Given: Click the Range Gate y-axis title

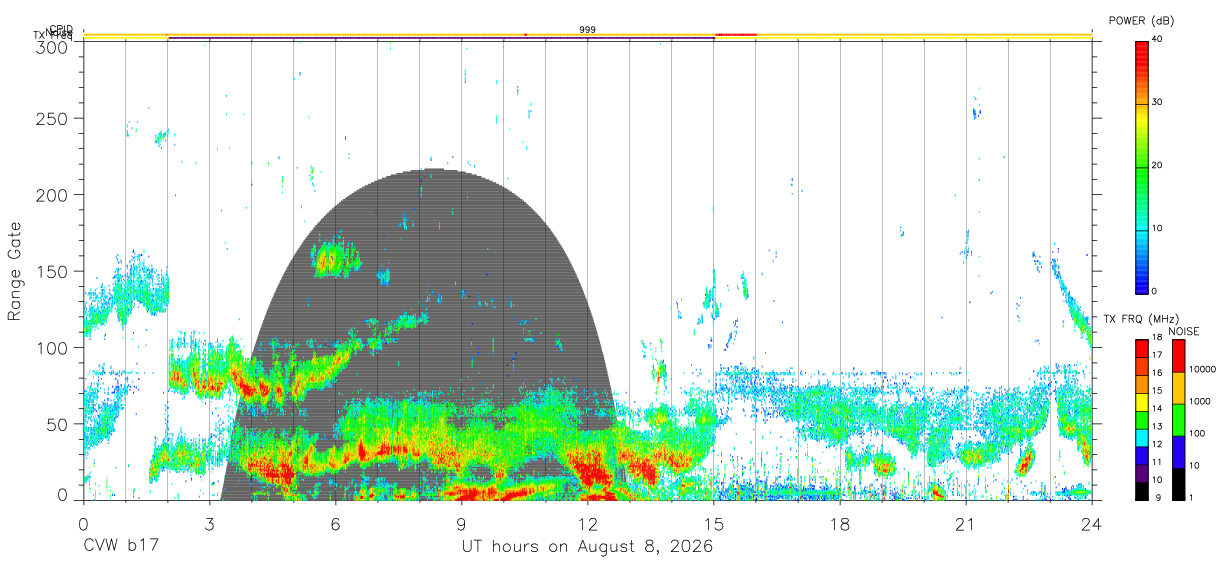Looking at the screenshot, I should [15, 272].
